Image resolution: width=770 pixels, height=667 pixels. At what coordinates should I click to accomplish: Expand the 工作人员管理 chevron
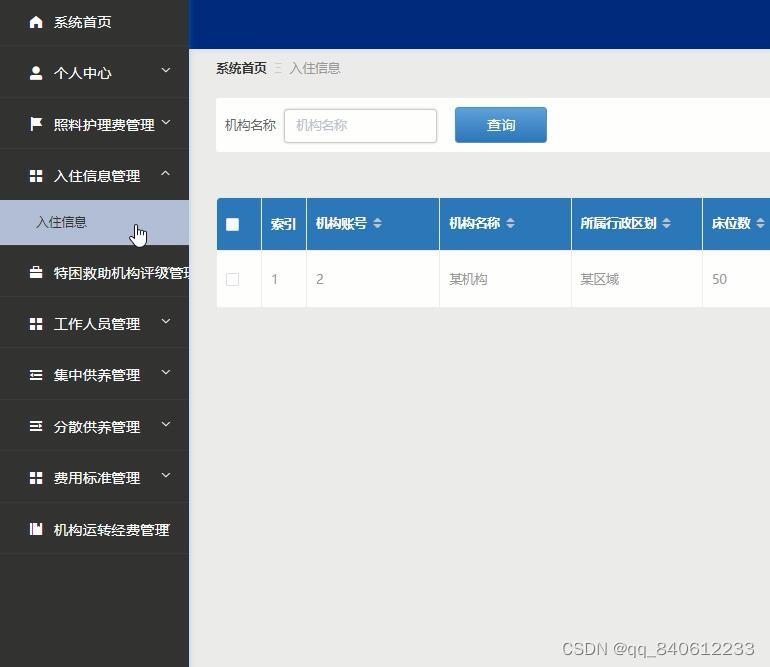point(166,321)
